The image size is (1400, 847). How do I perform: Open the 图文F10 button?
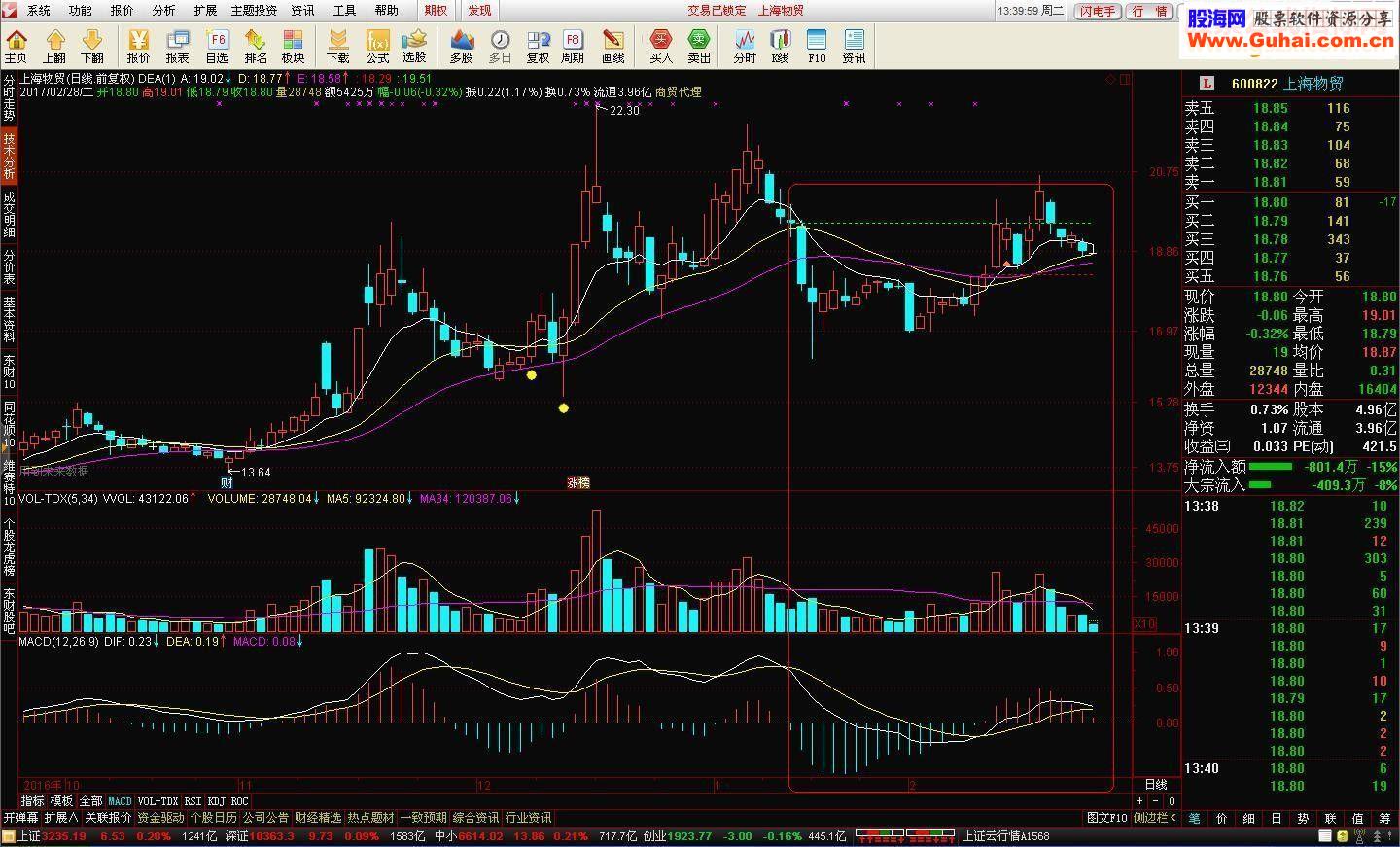click(x=1106, y=818)
